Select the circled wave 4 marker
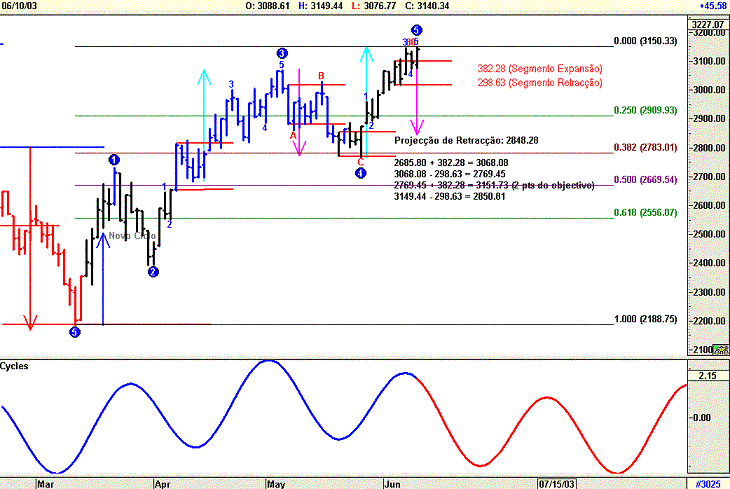The height and width of the screenshot is (489, 730). (x=361, y=173)
